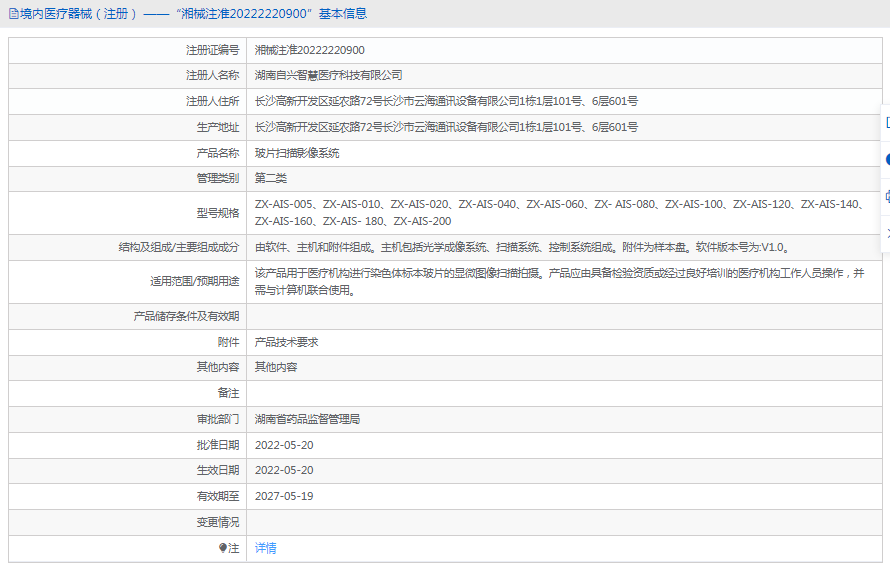Click the 附件 row label
Screen dimensions: 890x566
[229, 342]
